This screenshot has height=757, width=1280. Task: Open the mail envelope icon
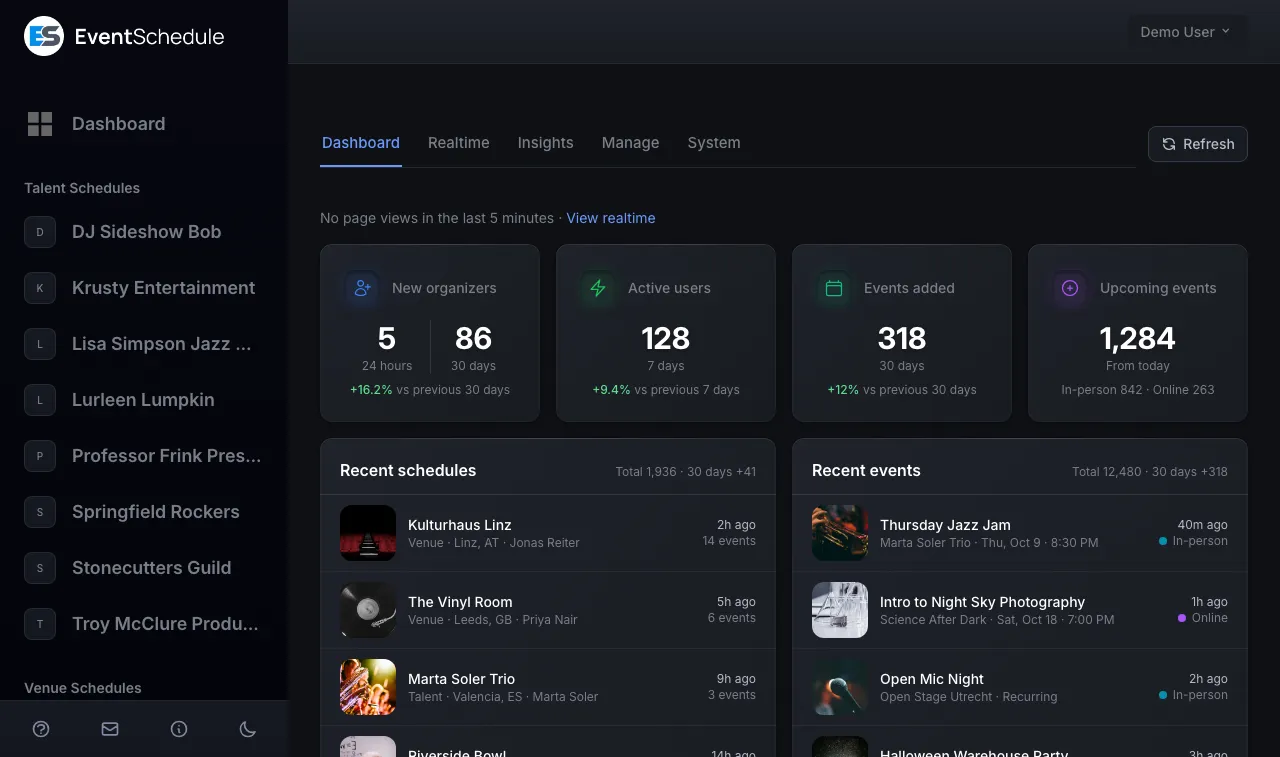pyautogui.click(x=110, y=729)
